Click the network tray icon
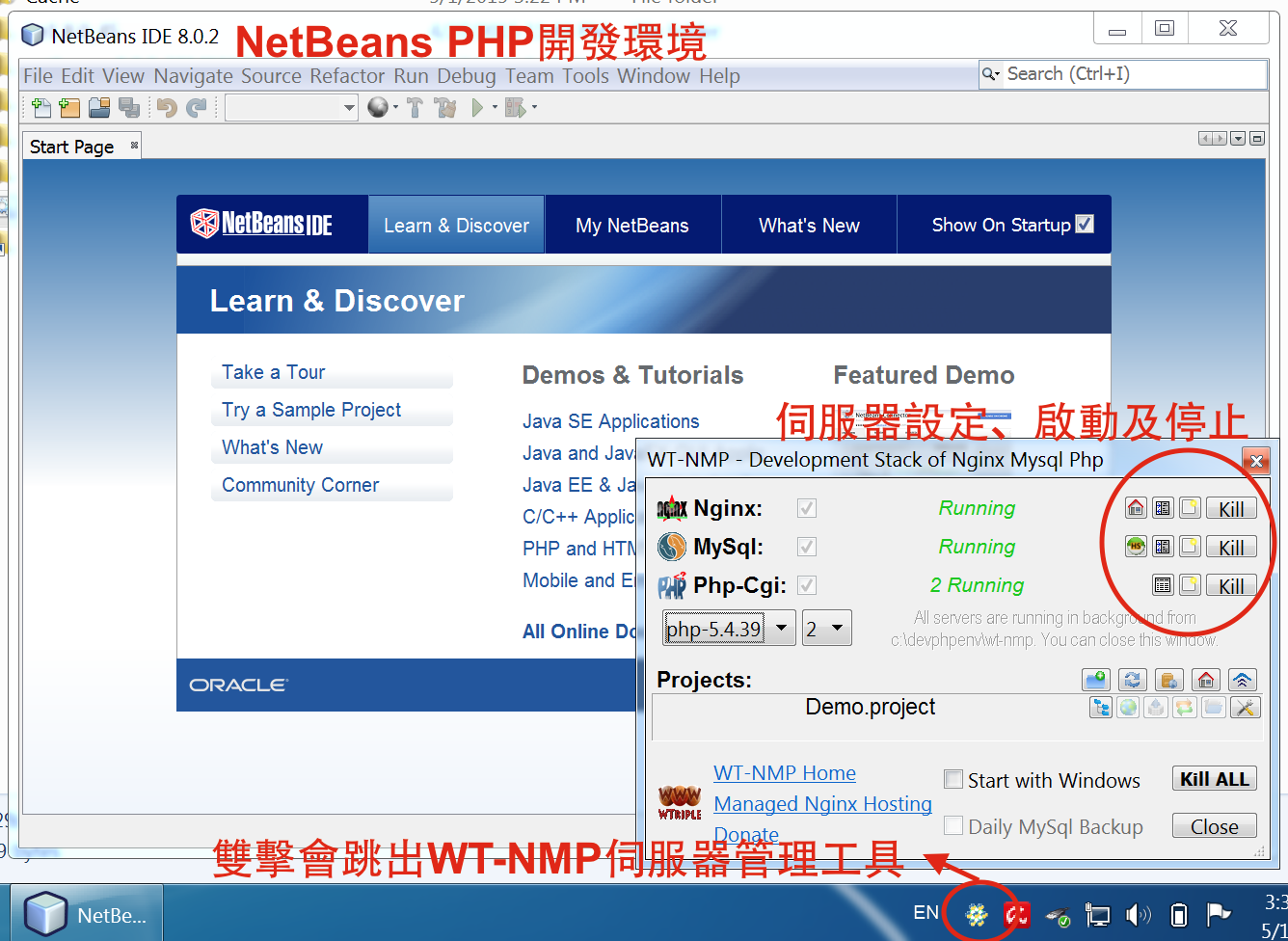This screenshot has height=941, width=1288. point(1097,914)
